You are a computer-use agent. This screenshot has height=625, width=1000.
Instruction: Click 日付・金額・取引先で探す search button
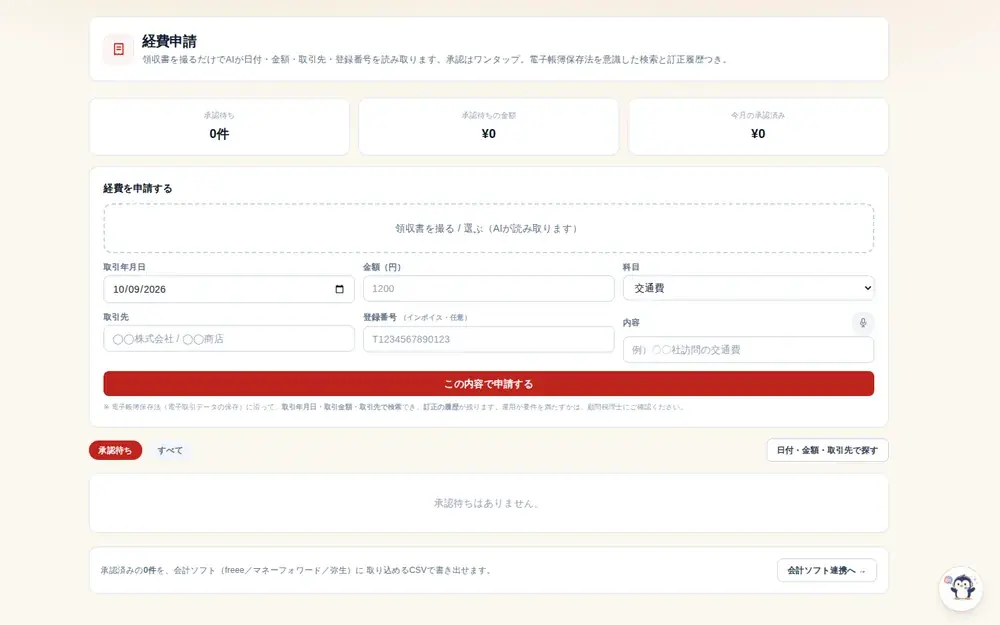[x=827, y=450]
